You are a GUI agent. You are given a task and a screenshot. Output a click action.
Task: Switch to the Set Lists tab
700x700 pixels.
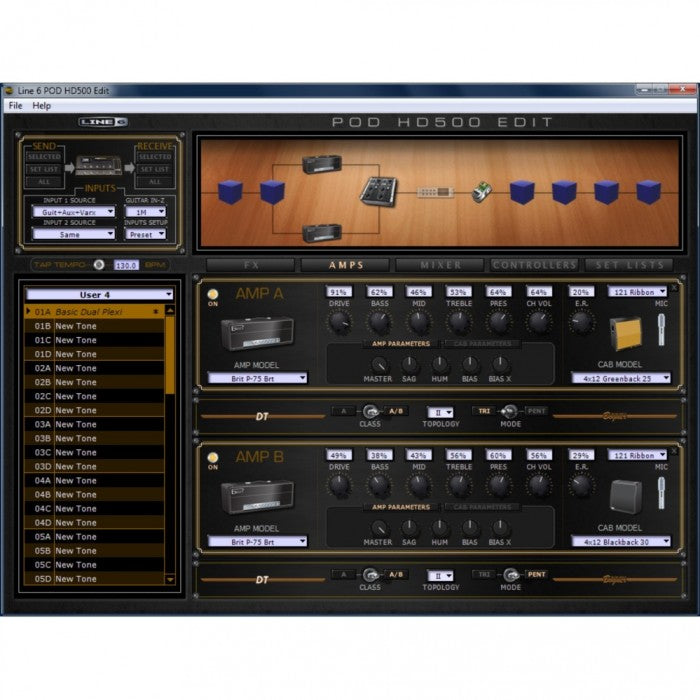[629, 265]
